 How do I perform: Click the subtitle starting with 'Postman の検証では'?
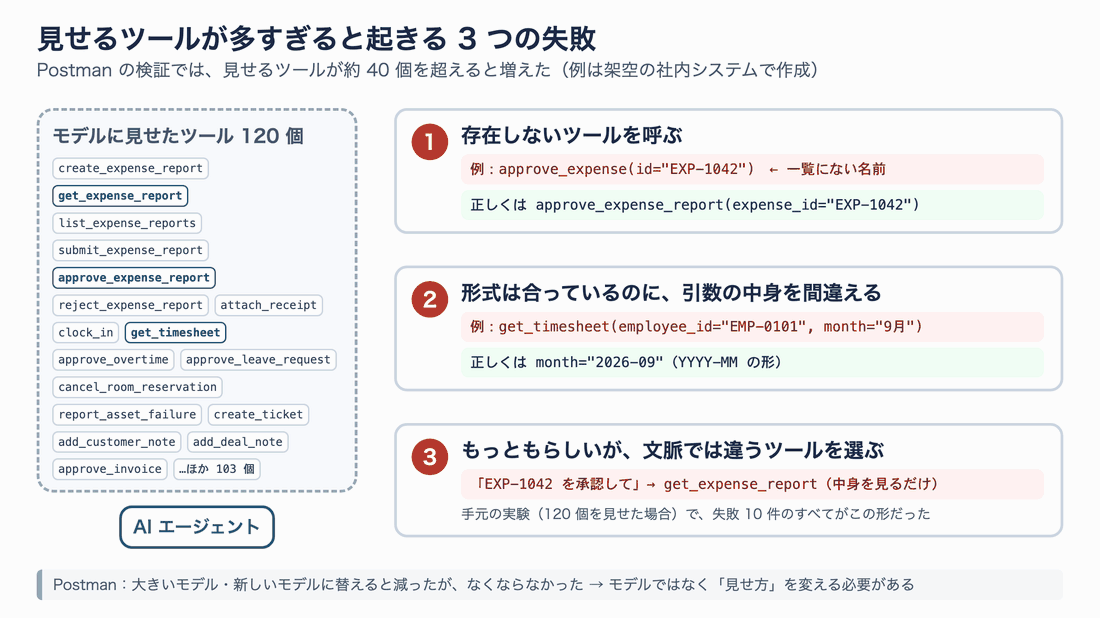(x=427, y=70)
